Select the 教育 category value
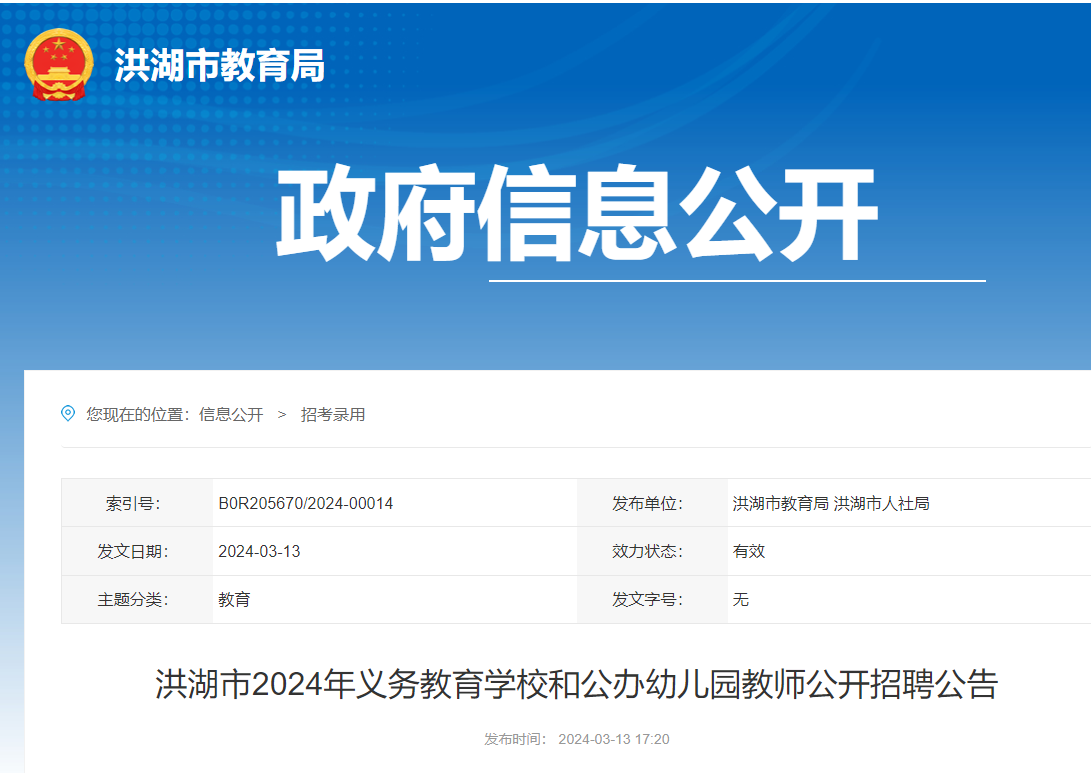 tap(234, 600)
